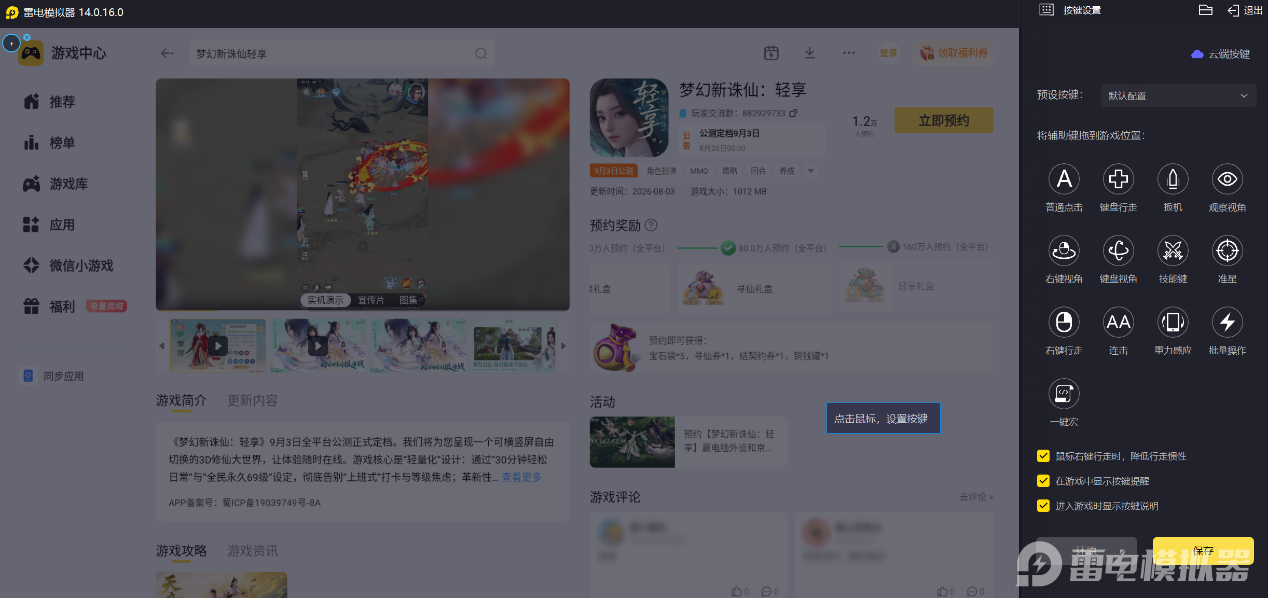Click the 立即预约 reserve button
Image resolution: width=1268 pixels, height=598 pixels.
943,120
